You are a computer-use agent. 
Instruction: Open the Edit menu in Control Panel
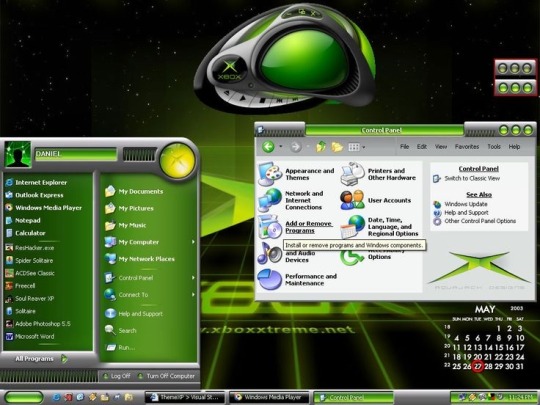(x=422, y=147)
